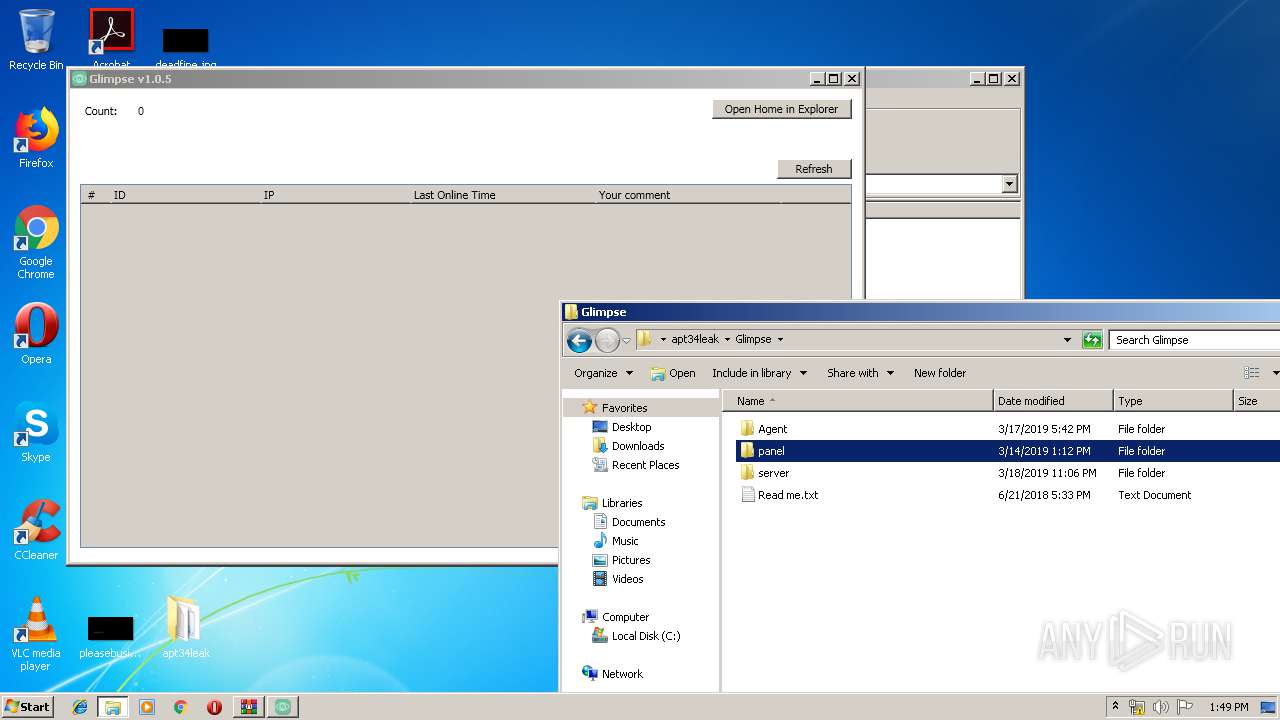Open the Organize menu

coord(603,373)
